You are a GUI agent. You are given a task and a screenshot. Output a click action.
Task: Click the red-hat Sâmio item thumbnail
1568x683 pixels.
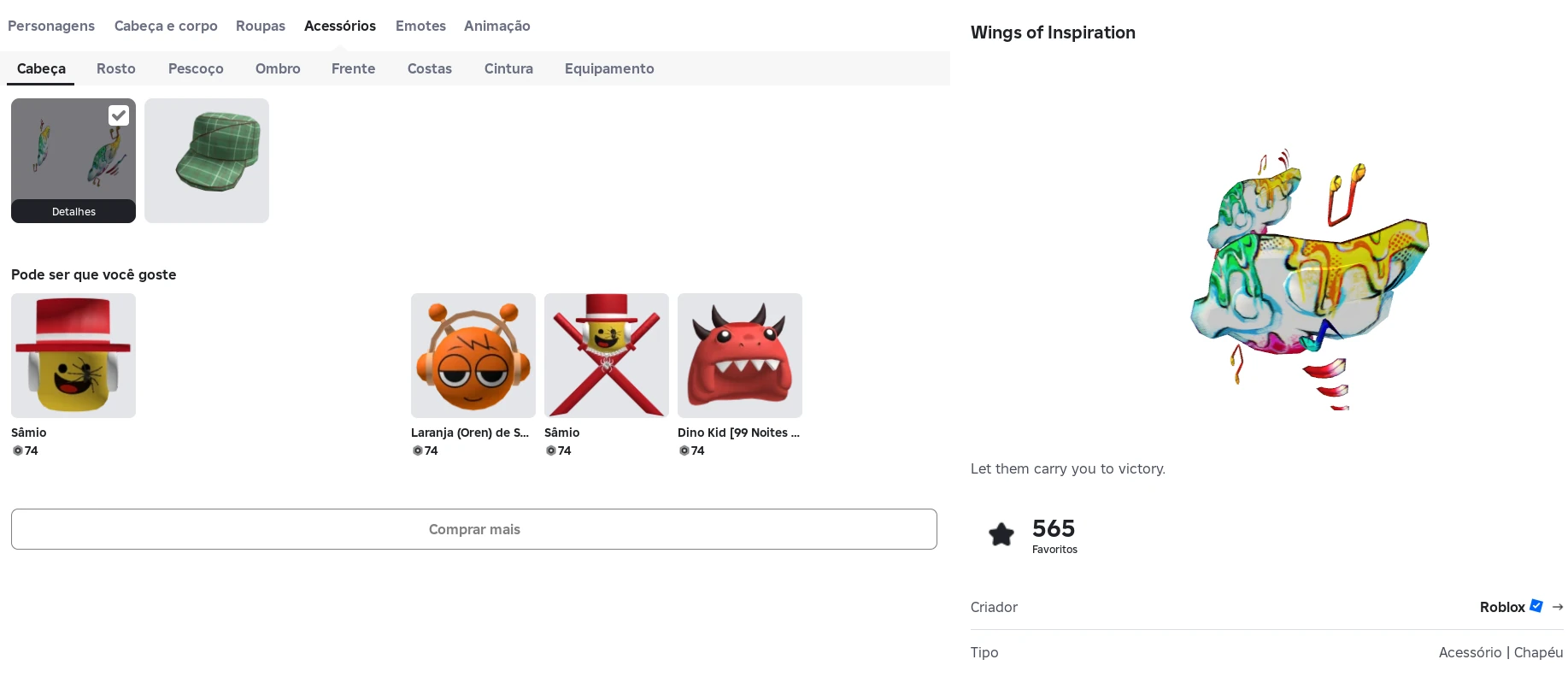(x=73, y=355)
